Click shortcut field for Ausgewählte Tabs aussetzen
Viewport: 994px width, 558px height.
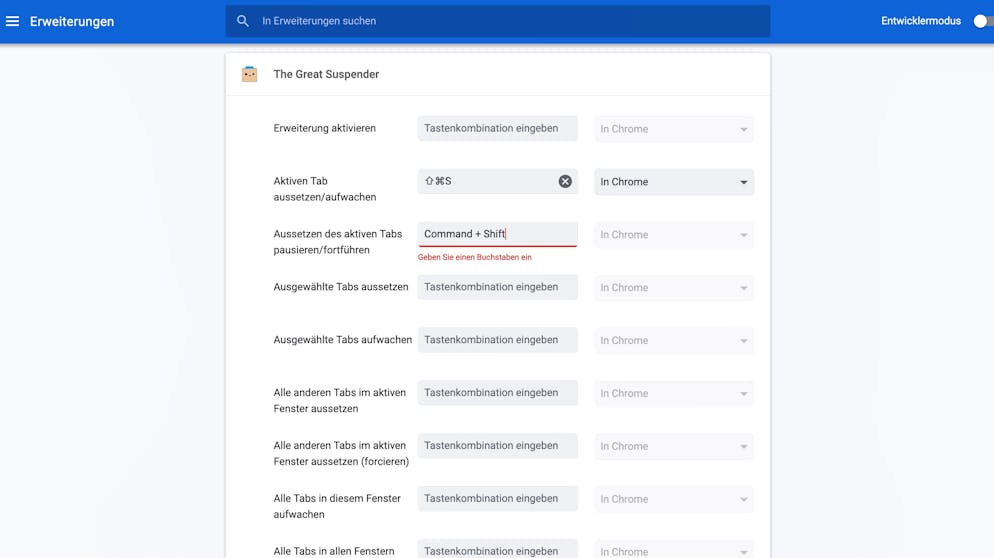click(498, 287)
